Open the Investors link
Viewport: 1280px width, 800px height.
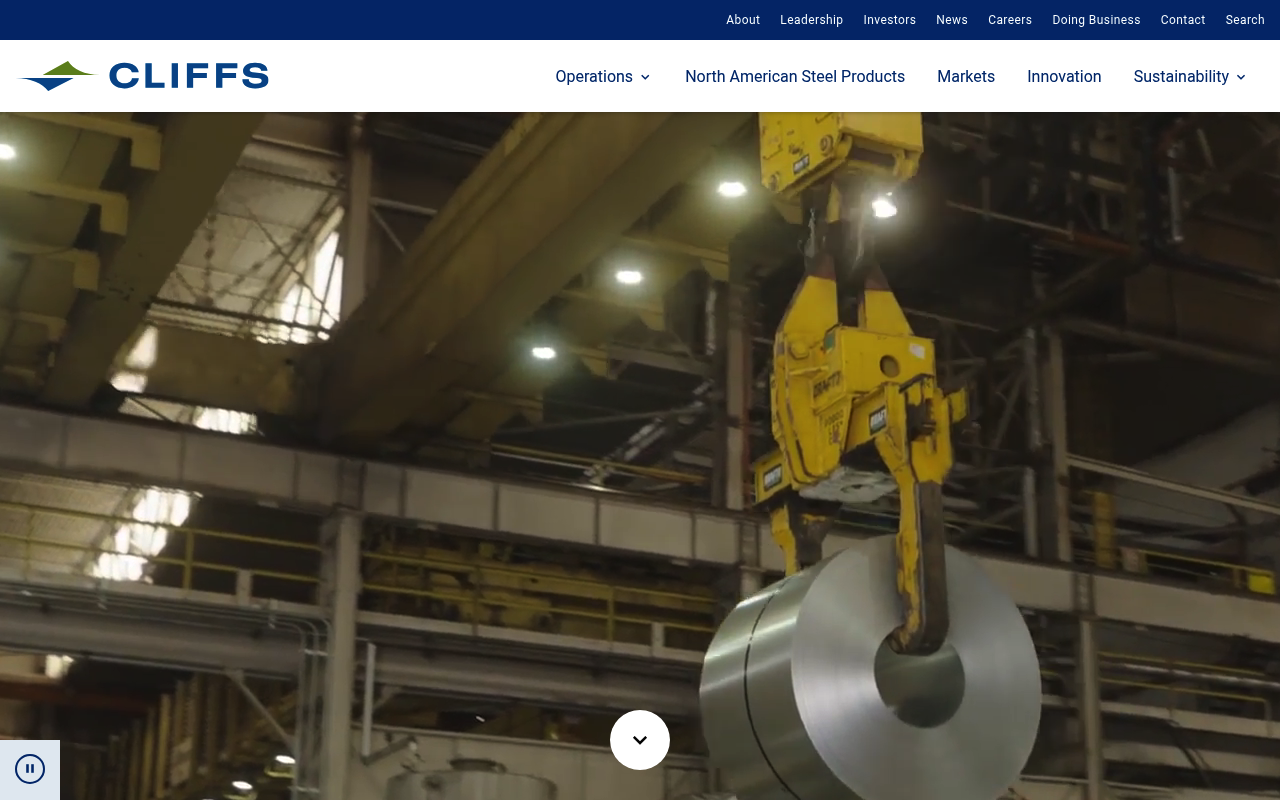click(890, 20)
